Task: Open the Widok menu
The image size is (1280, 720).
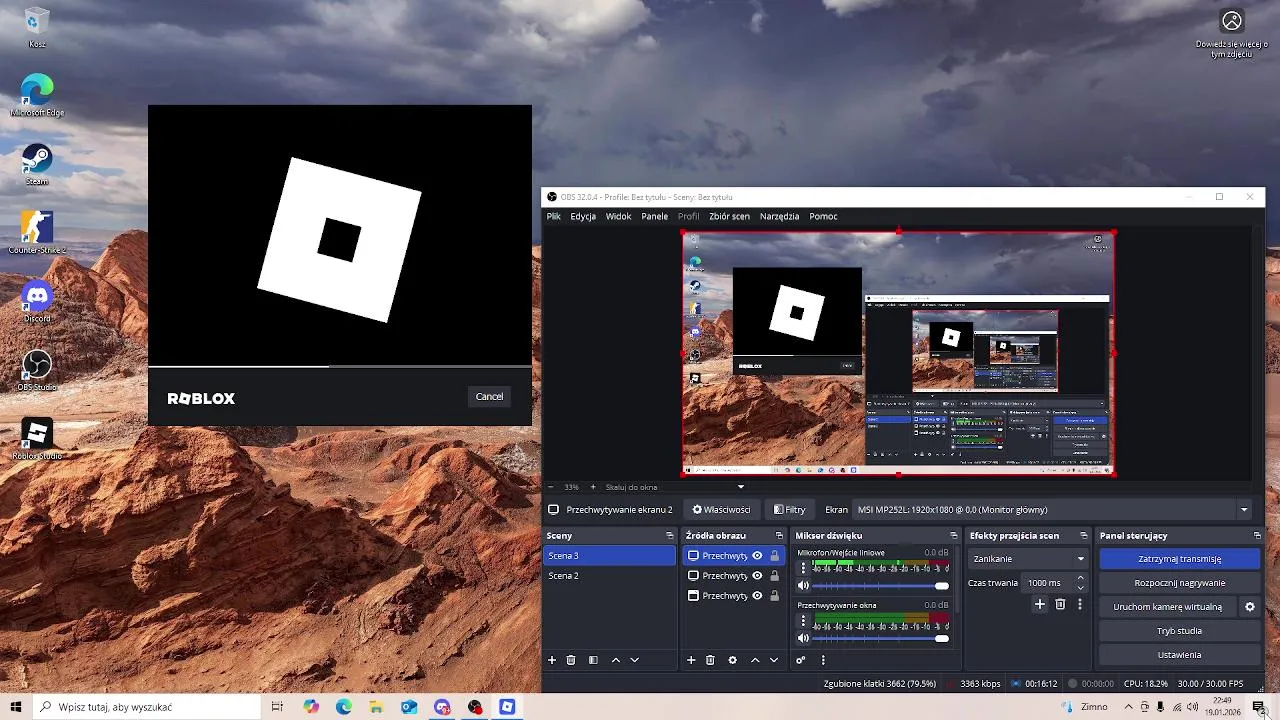Action: (x=618, y=216)
